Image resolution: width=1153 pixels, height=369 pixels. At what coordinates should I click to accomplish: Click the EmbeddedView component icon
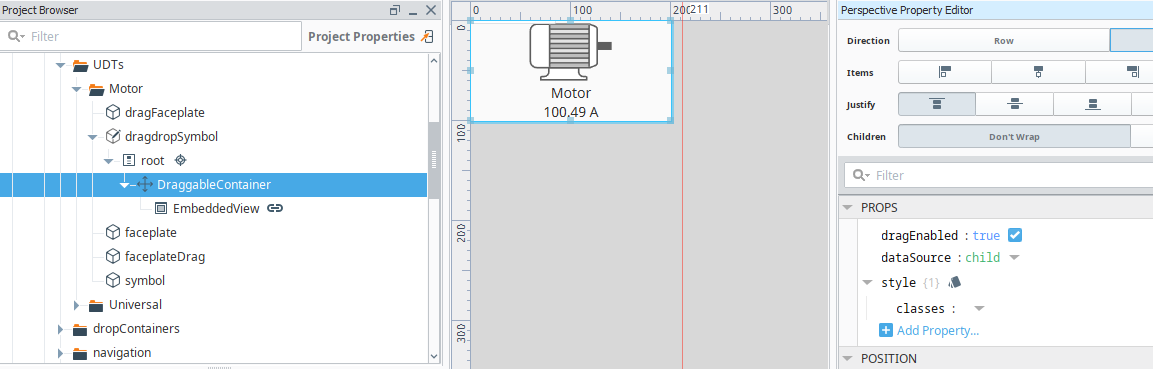(161, 209)
